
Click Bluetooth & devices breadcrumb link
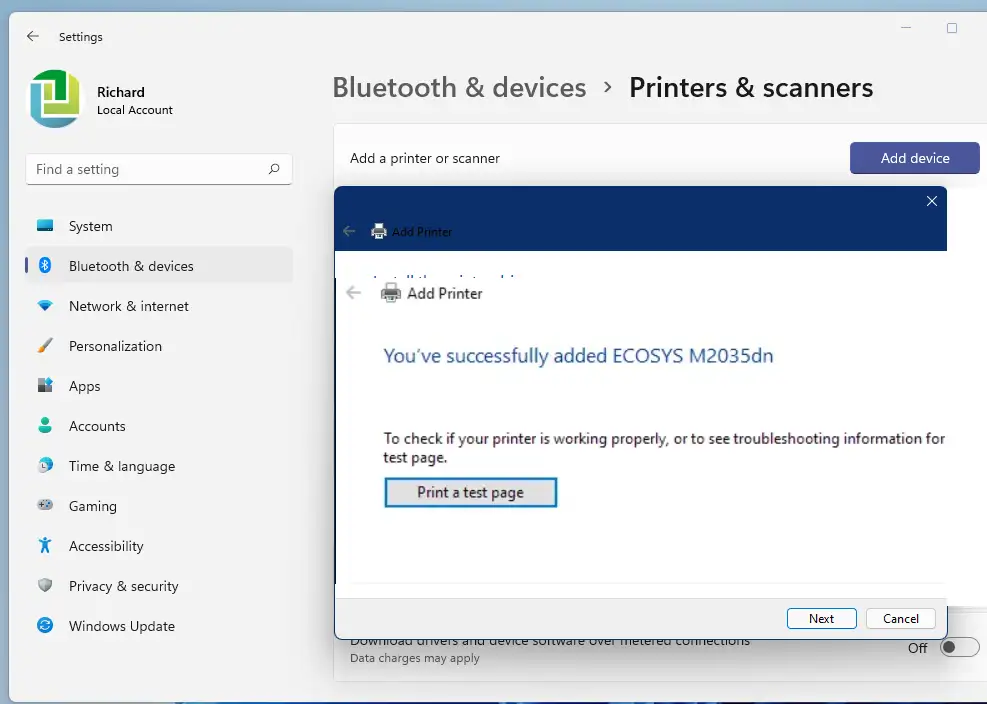[x=460, y=88]
